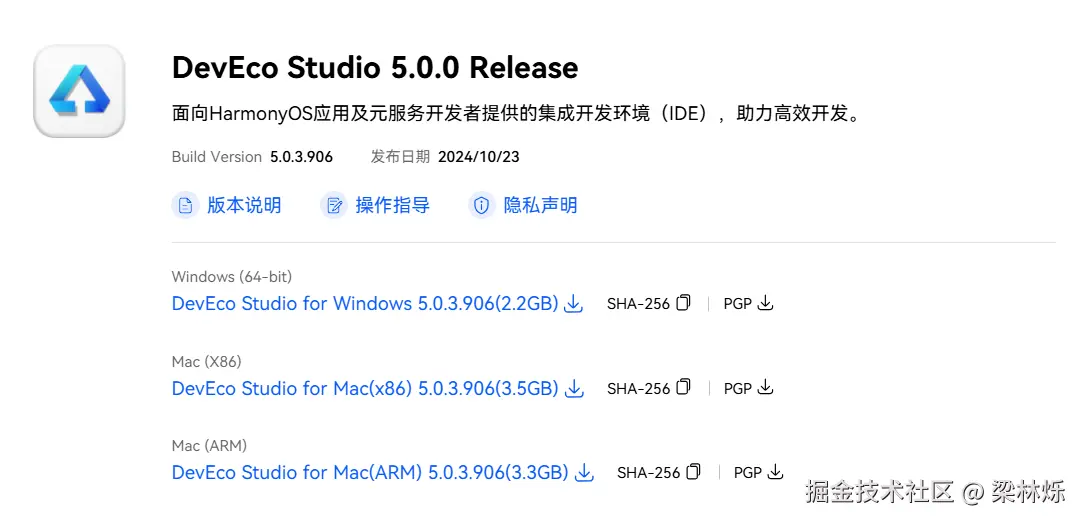Click download icon for Windows installer
The image size is (1082, 522).
point(574,304)
